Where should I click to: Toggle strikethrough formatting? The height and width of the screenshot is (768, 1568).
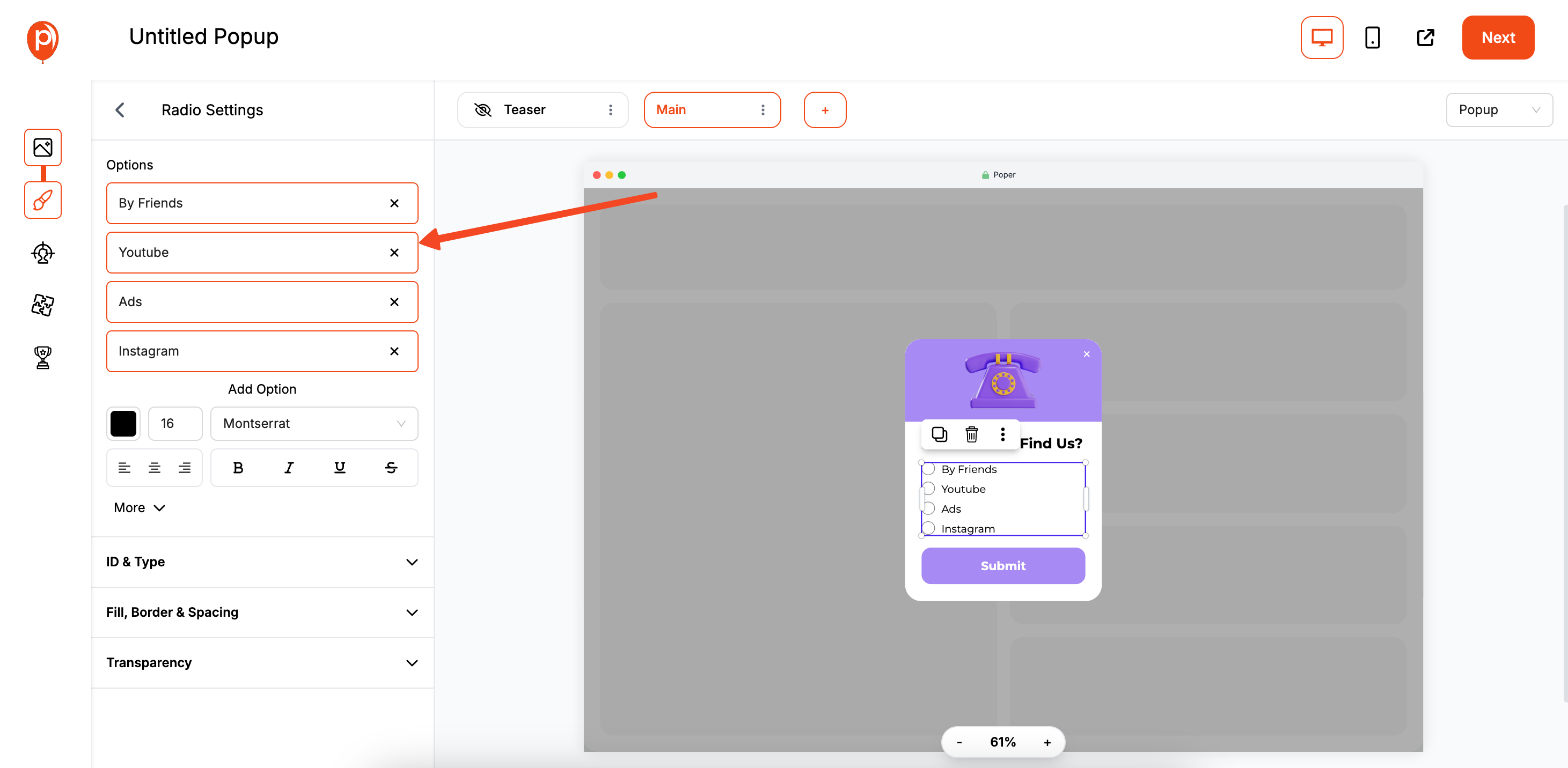(x=391, y=467)
